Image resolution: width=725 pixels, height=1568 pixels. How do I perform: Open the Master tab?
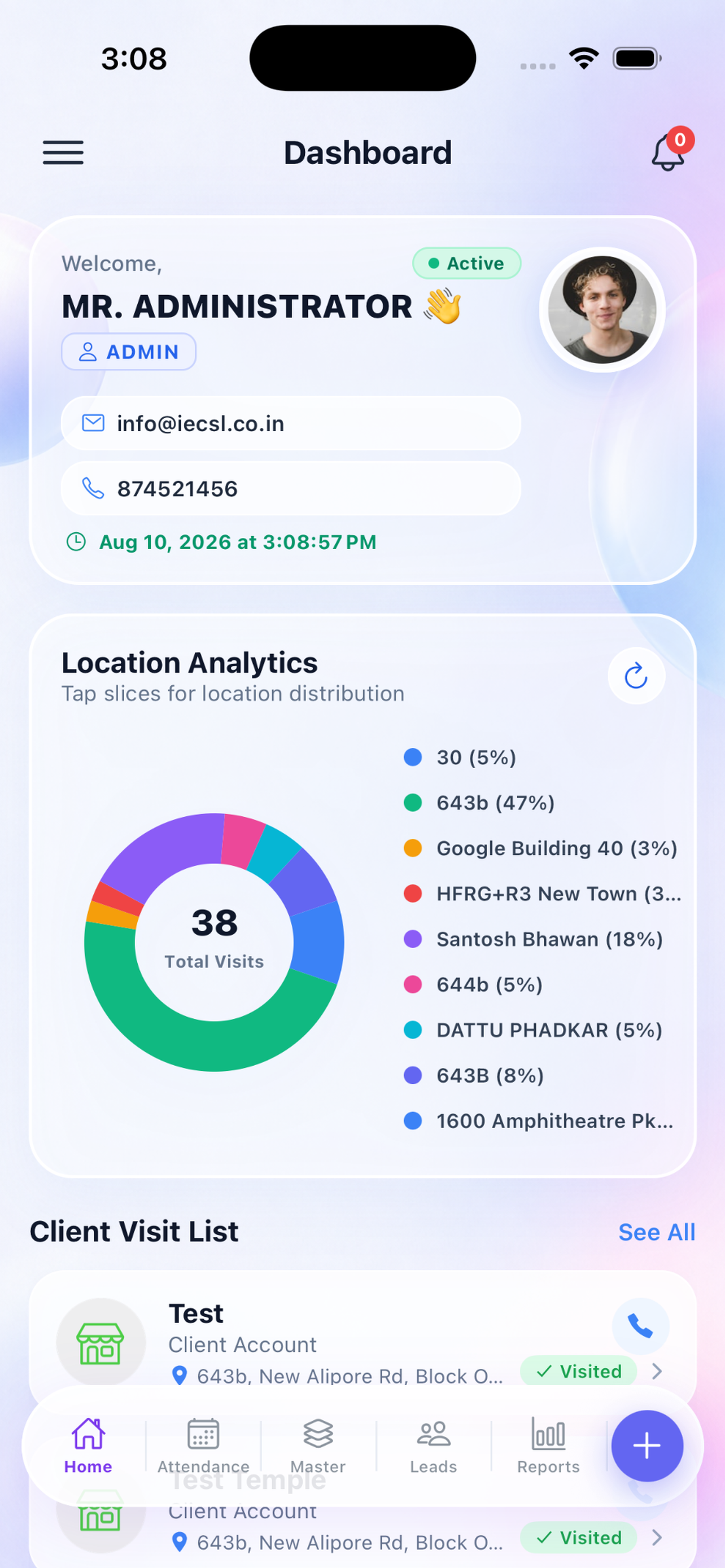[x=318, y=1446]
